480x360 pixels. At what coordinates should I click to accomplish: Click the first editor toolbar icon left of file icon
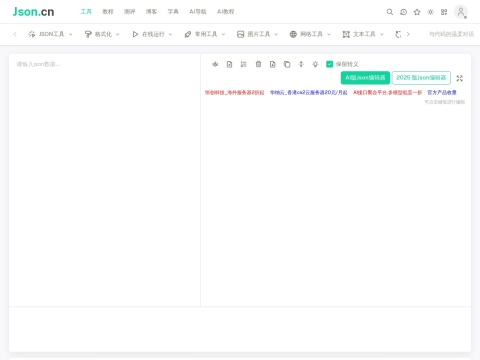(215, 64)
